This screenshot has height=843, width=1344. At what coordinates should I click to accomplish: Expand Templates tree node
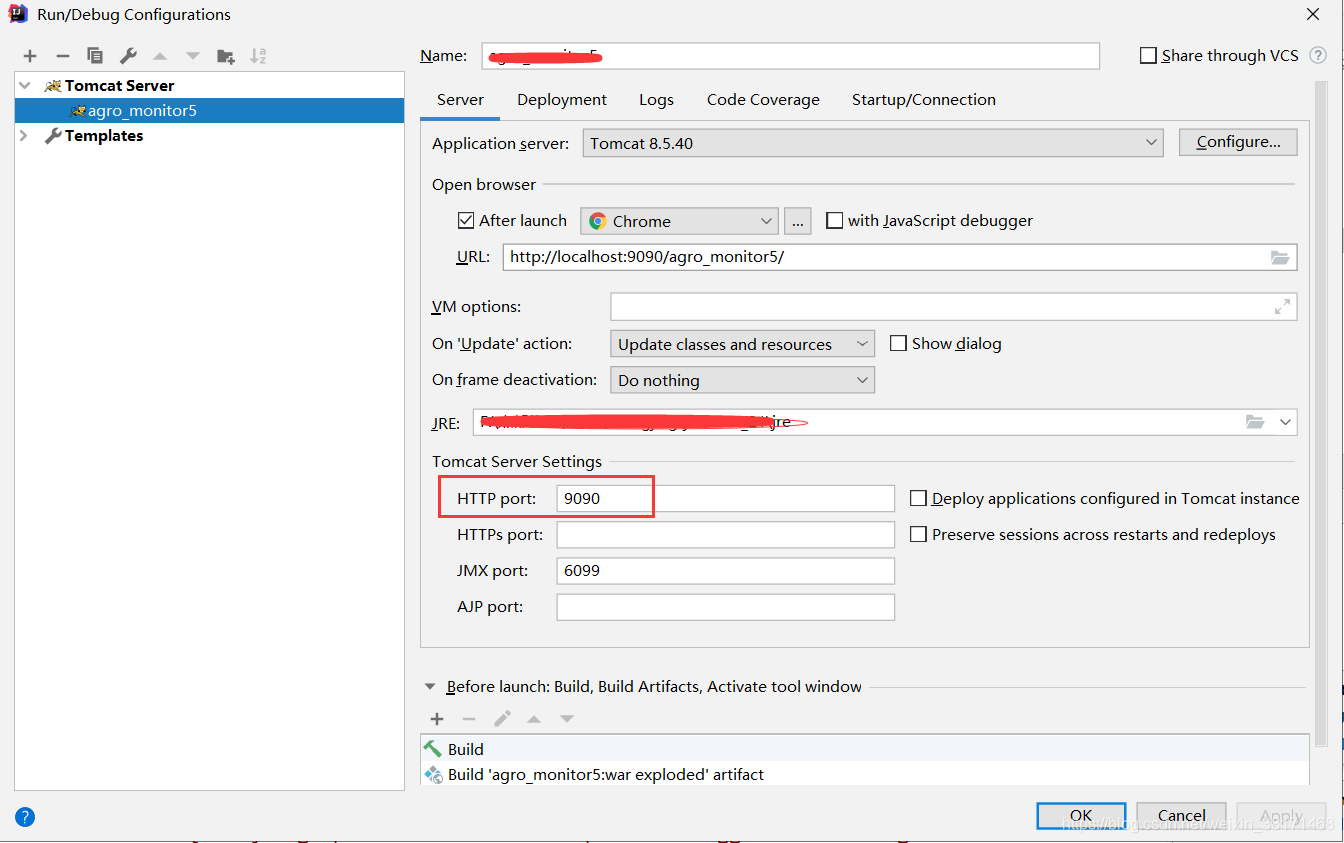(x=25, y=136)
